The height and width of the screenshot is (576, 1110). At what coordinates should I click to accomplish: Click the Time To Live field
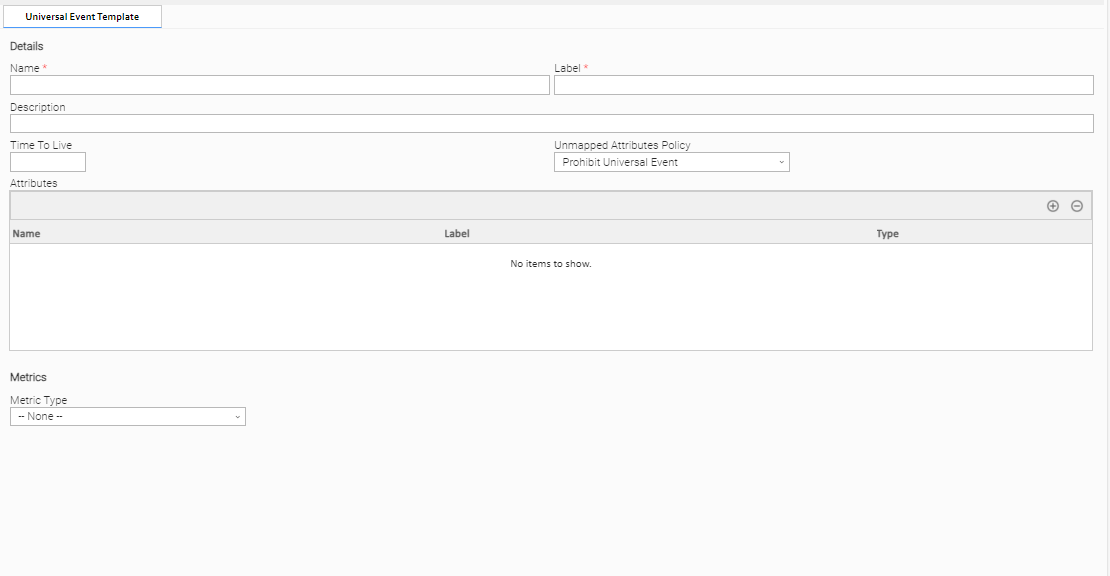tap(48, 162)
